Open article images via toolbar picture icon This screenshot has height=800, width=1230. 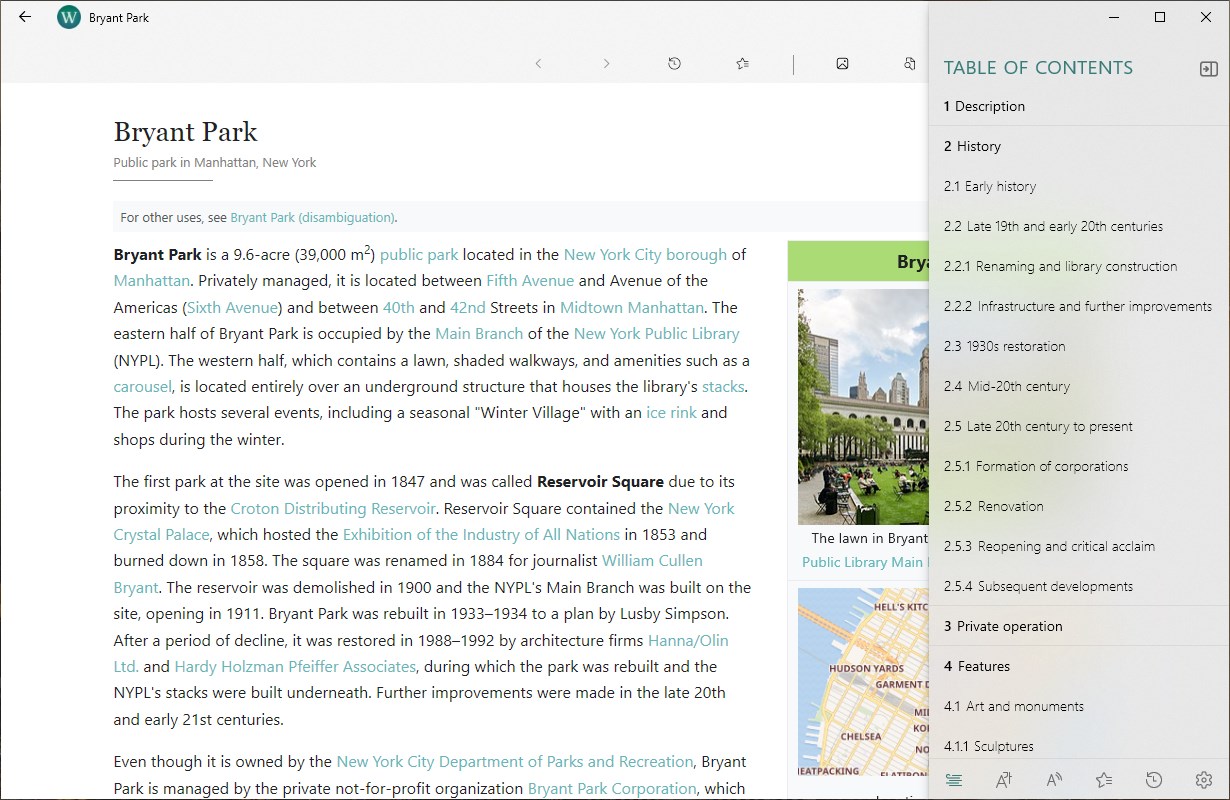(x=842, y=64)
